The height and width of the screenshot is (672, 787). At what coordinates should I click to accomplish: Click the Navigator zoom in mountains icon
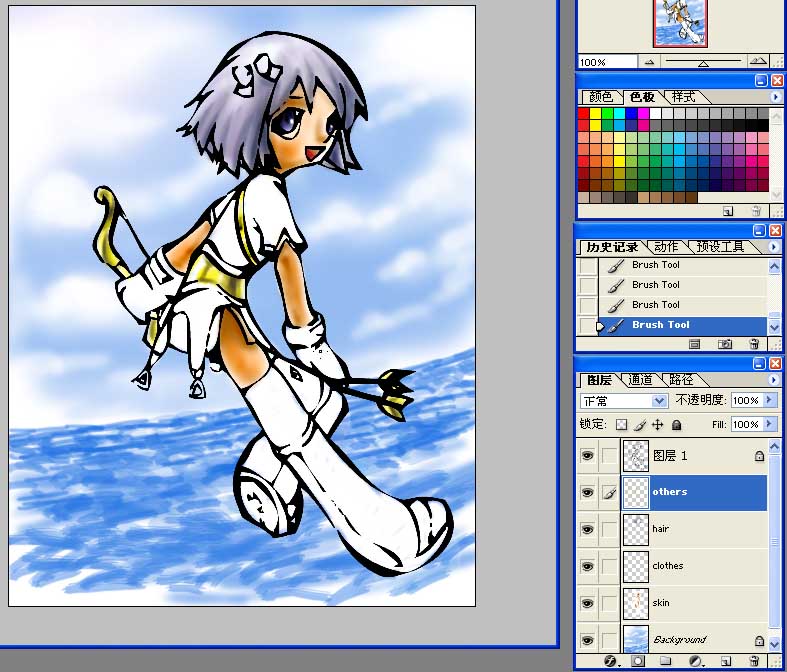[x=757, y=62]
